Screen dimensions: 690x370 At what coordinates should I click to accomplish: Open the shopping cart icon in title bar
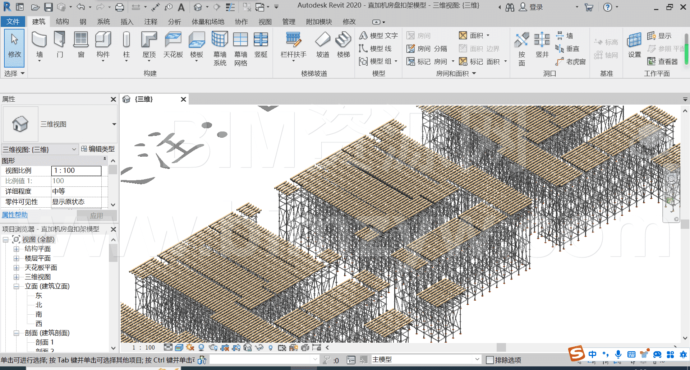588,7
